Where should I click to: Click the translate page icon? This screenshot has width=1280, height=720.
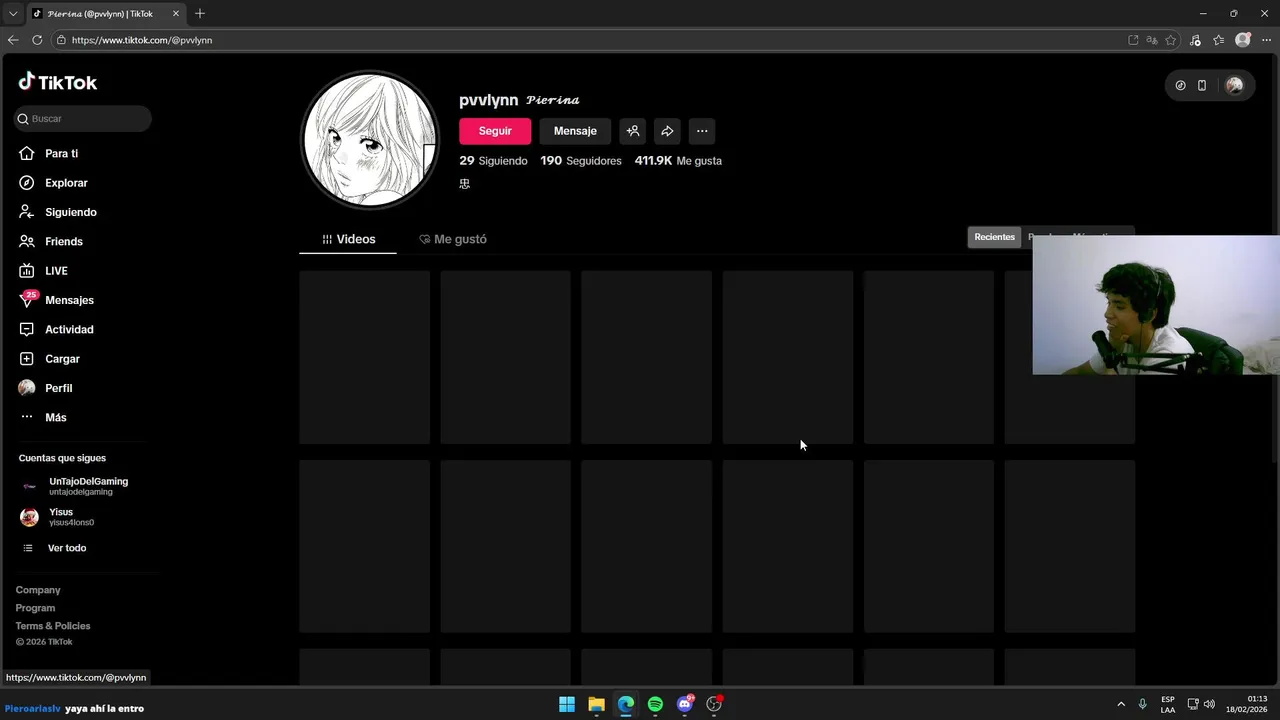click(x=1152, y=40)
